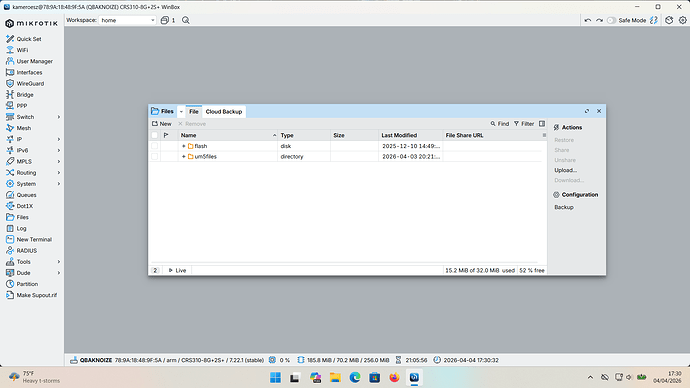Expand the IP submenu
Image resolution: width=690 pixels, height=388 pixels.
coord(59,139)
